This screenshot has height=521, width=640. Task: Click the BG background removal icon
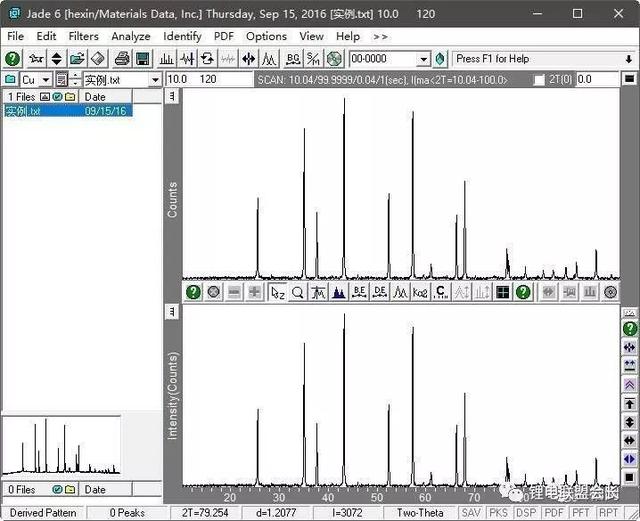[x=293, y=59]
